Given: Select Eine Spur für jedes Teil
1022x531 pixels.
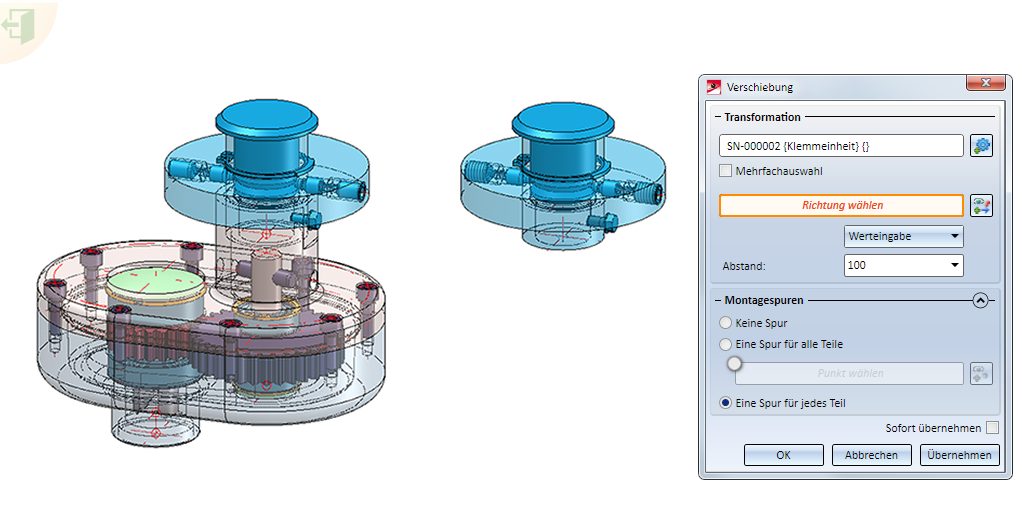Looking at the screenshot, I should point(725,403).
